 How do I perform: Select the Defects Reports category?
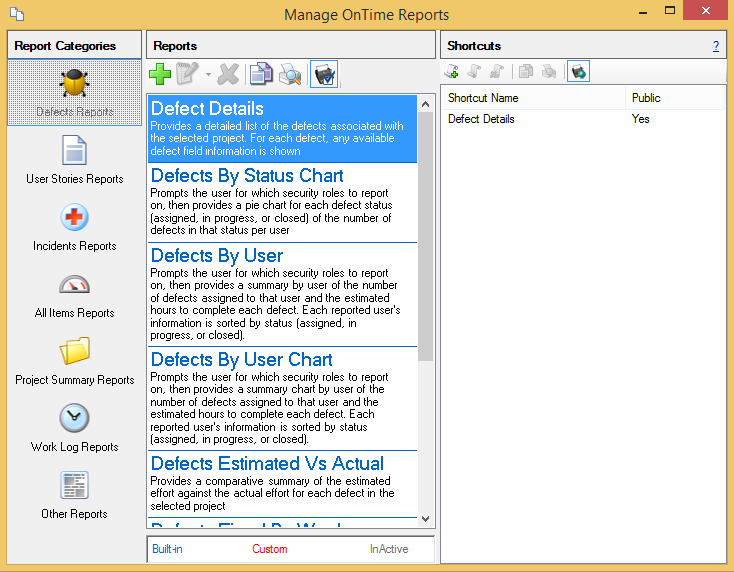coord(74,92)
